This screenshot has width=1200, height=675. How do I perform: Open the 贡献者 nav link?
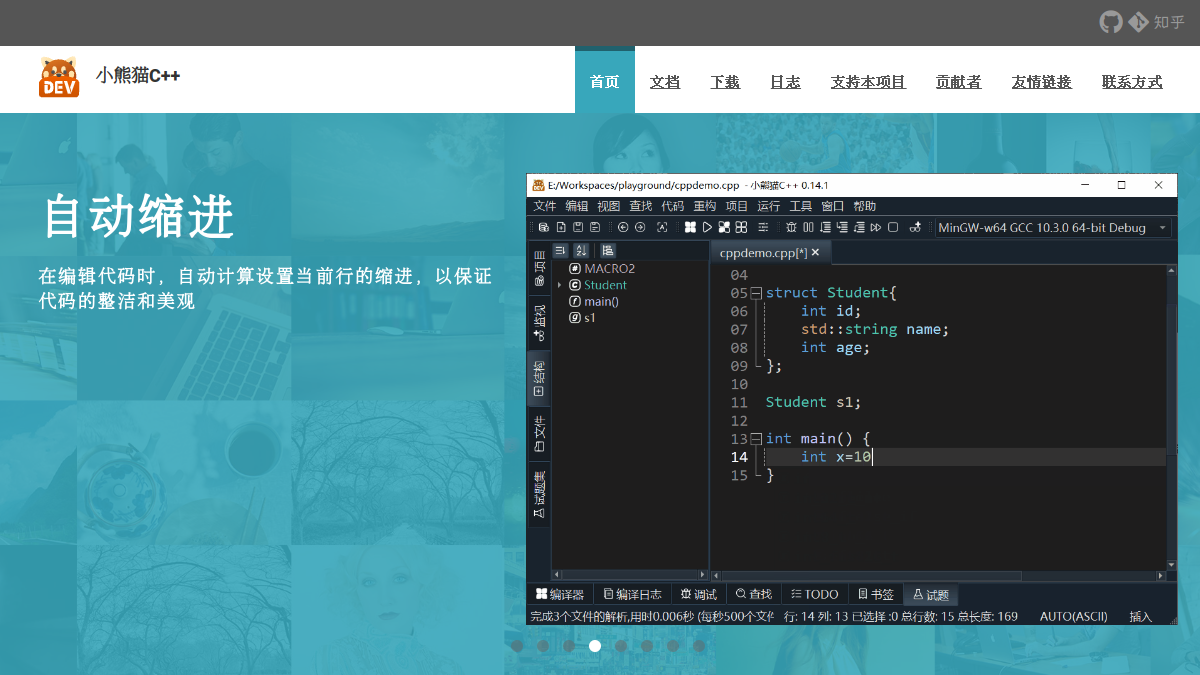[958, 82]
